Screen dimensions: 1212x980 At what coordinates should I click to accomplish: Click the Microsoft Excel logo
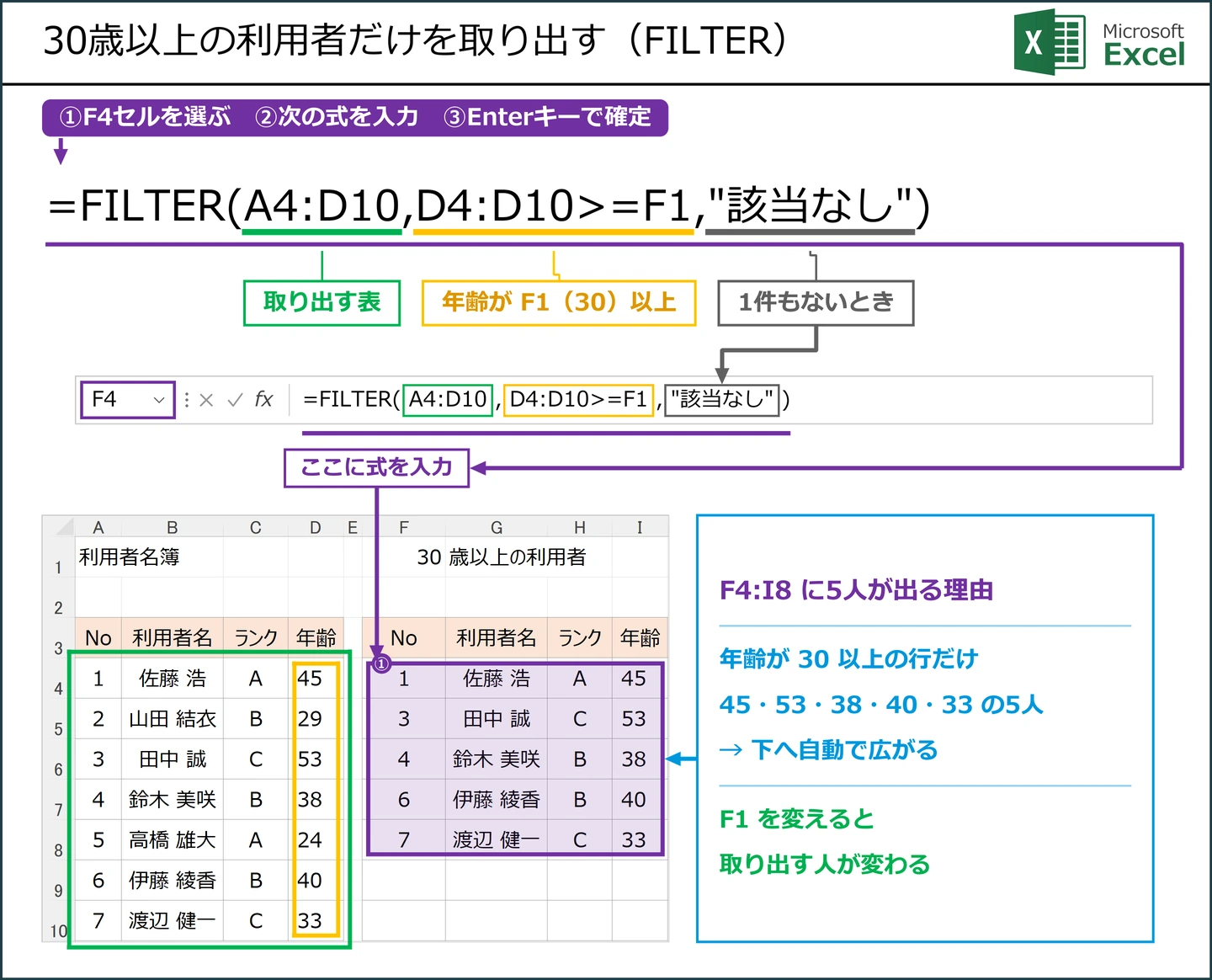1099,42
